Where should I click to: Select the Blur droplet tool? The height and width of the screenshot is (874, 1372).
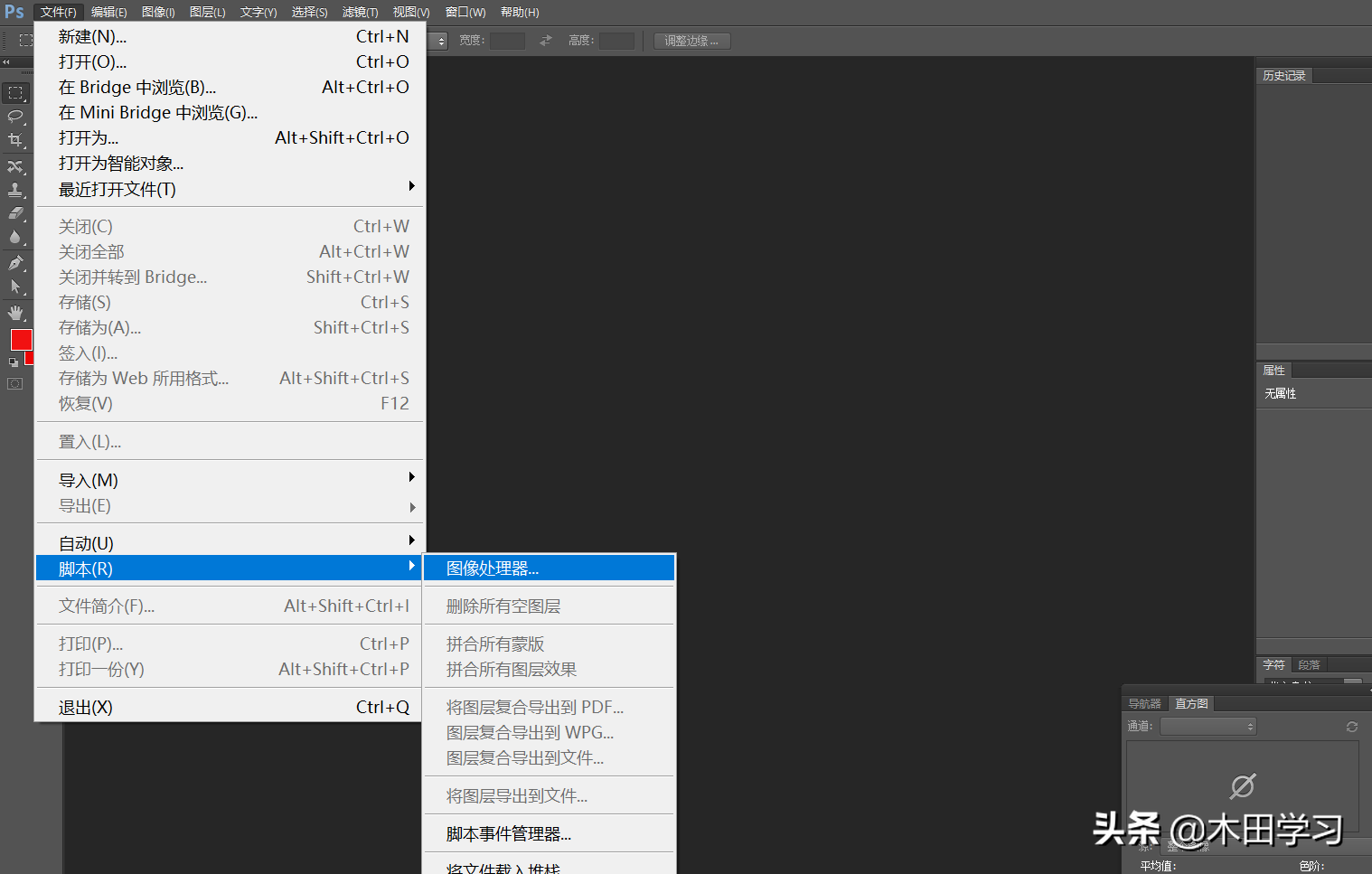pos(15,237)
